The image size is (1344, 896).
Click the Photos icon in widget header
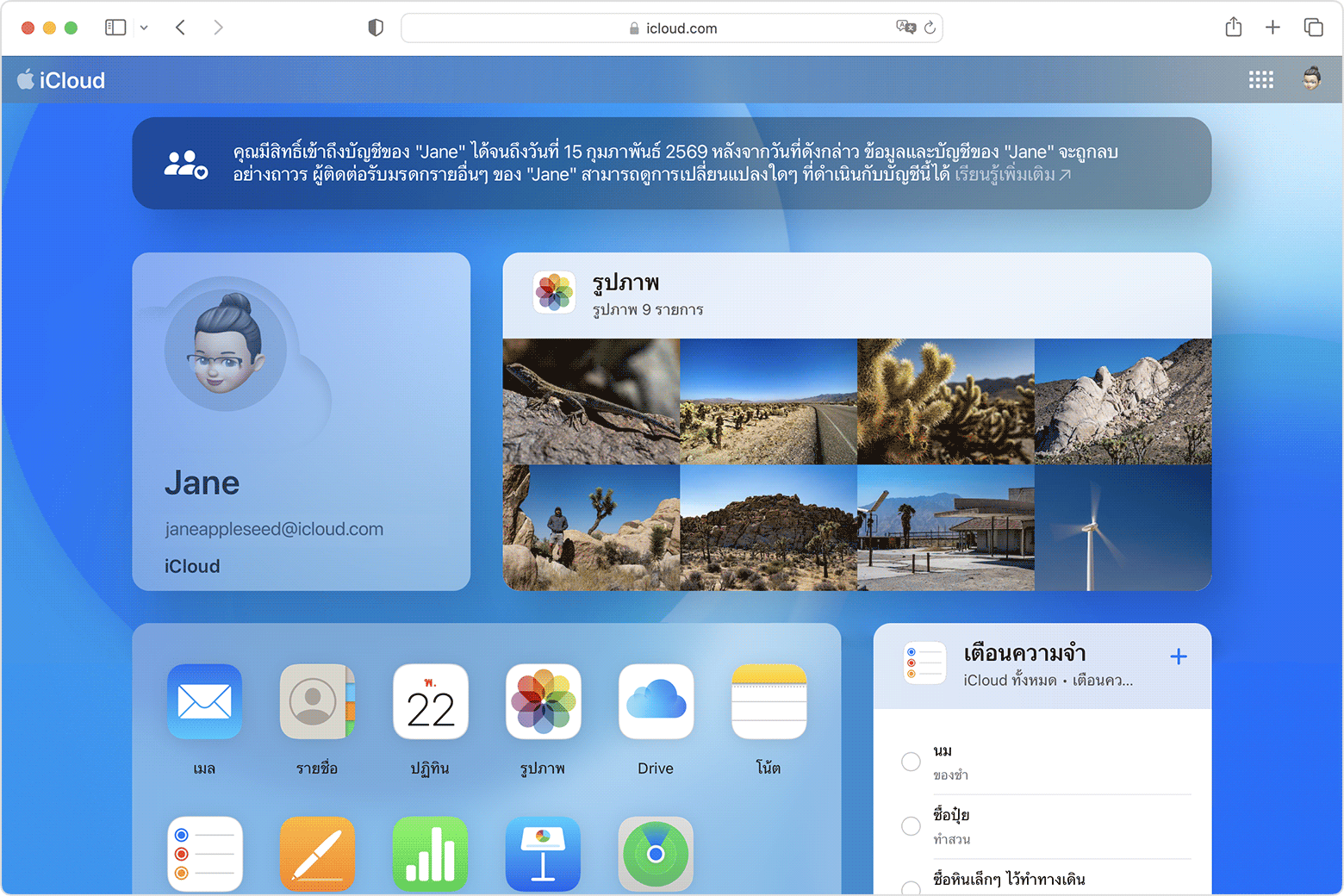(x=554, y=292)
